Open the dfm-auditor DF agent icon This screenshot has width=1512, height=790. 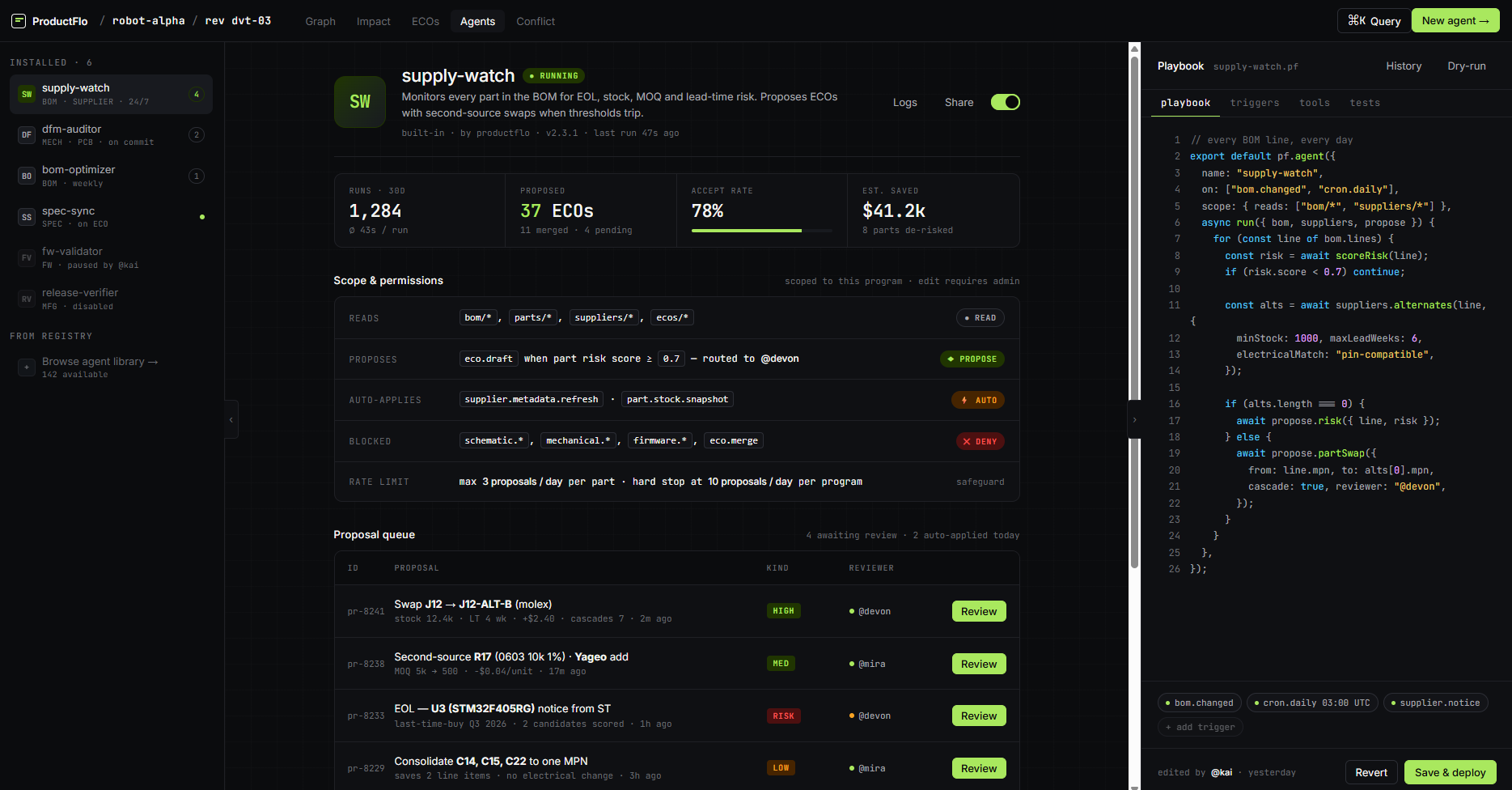pos(27,135)
